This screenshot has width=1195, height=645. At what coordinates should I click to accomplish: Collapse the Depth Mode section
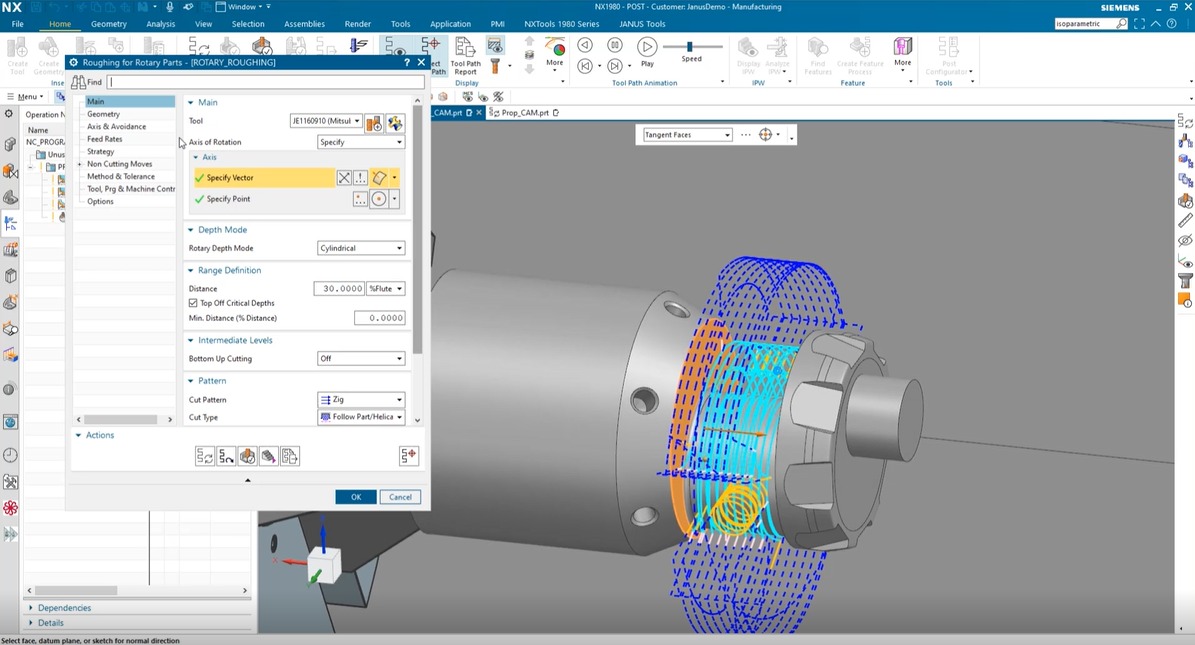coord(191,229)
